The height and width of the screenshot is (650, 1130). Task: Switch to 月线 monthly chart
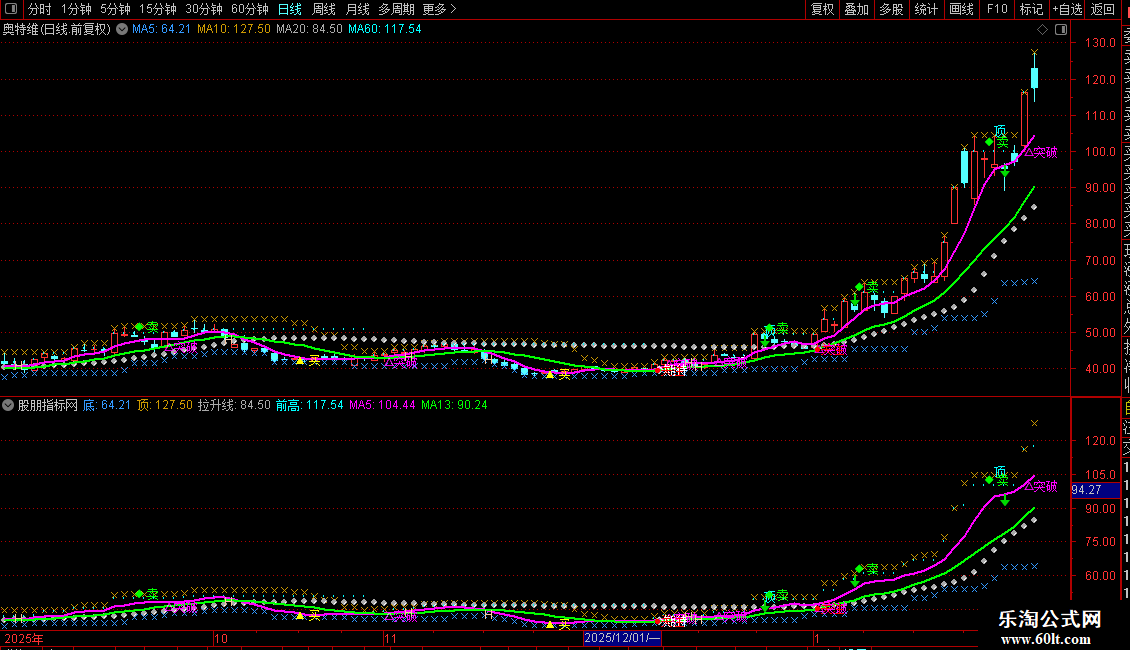pyautogui.click(x=357, y=9)
